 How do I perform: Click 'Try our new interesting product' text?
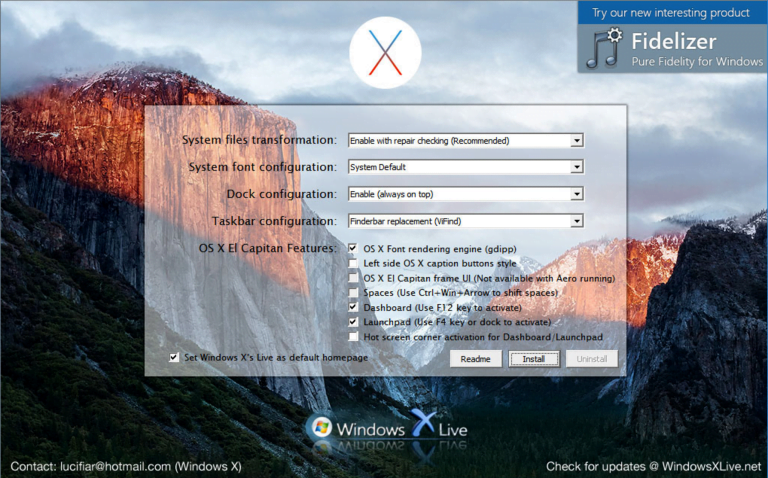pos(671,13)
